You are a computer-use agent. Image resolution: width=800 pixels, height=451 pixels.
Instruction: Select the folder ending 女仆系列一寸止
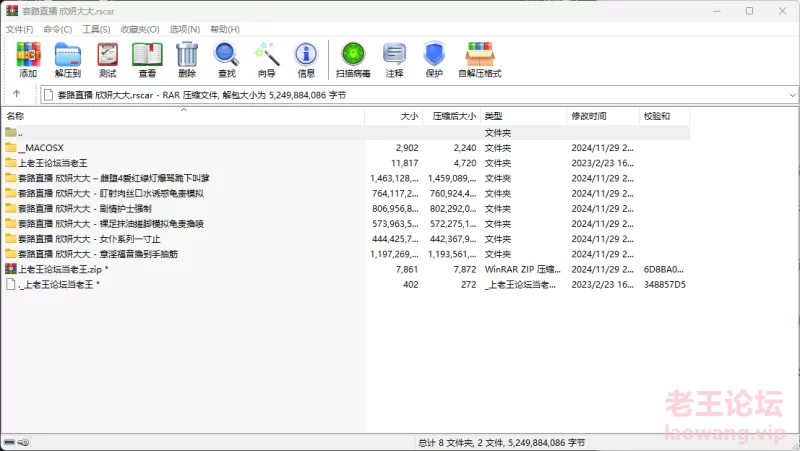(x=346, y=239)
